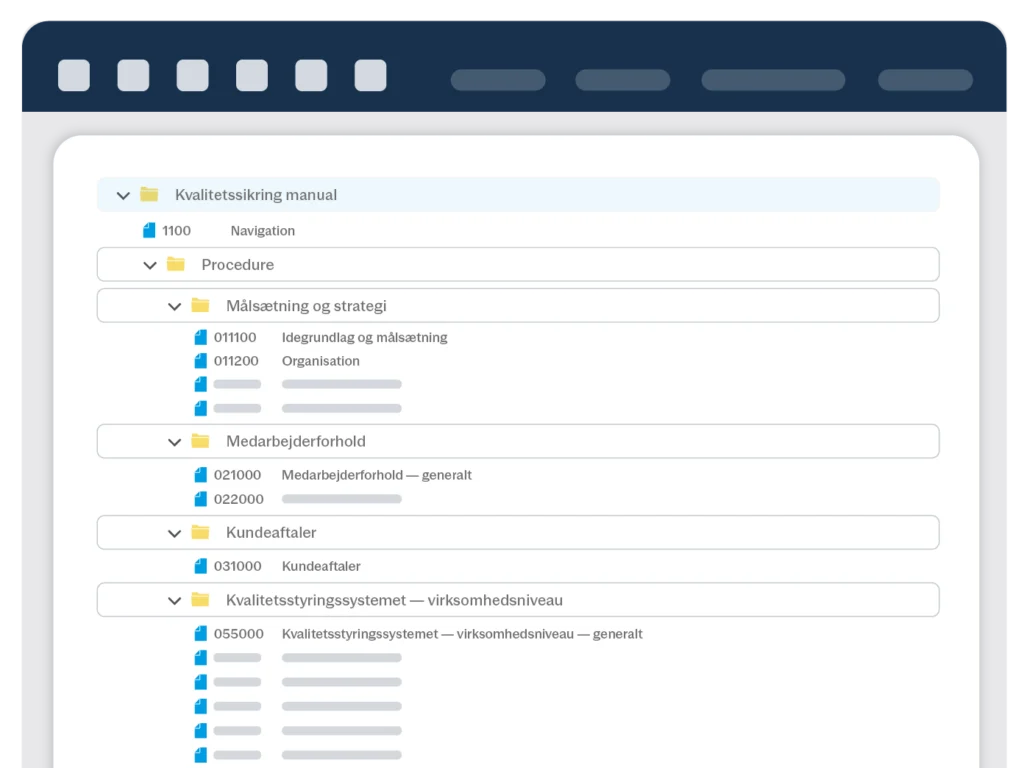The image size is (1024, 768).
Task: Click the document icon for 011100
Action: click(201, 338)
